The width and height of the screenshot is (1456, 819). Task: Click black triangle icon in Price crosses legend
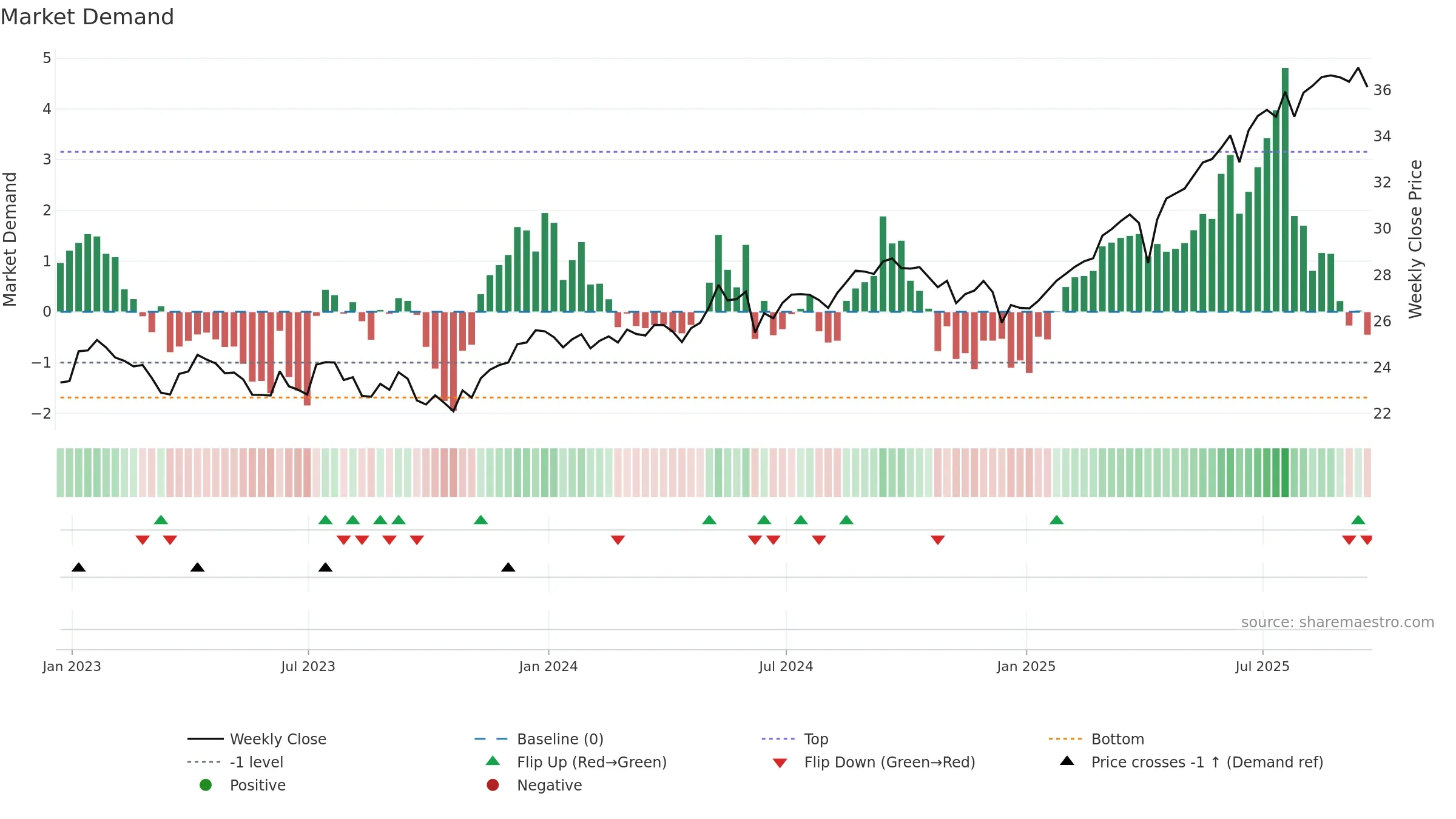[x=1067, y=761]
